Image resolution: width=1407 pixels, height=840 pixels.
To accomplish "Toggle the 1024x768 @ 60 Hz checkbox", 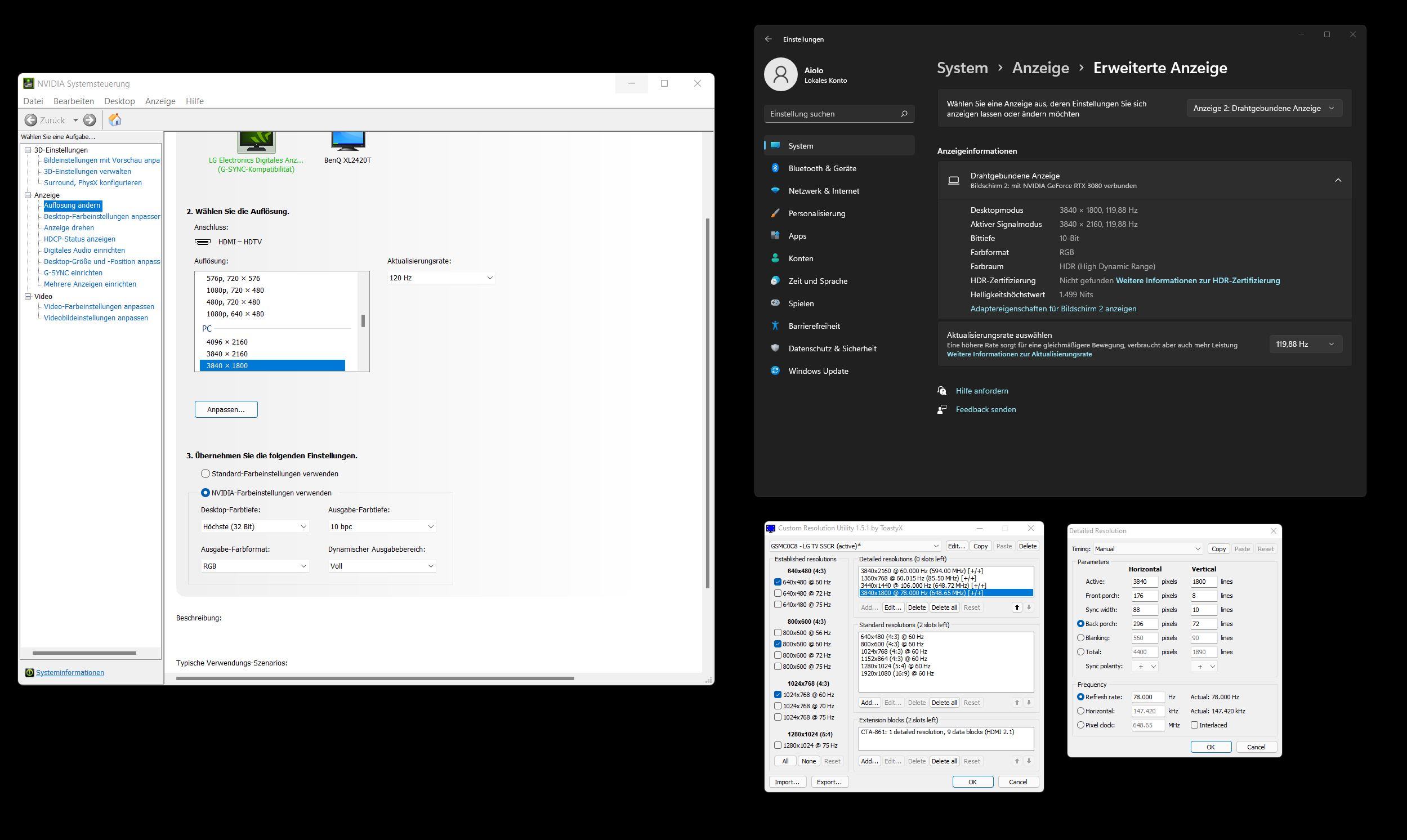I will [x=778, y=695].
